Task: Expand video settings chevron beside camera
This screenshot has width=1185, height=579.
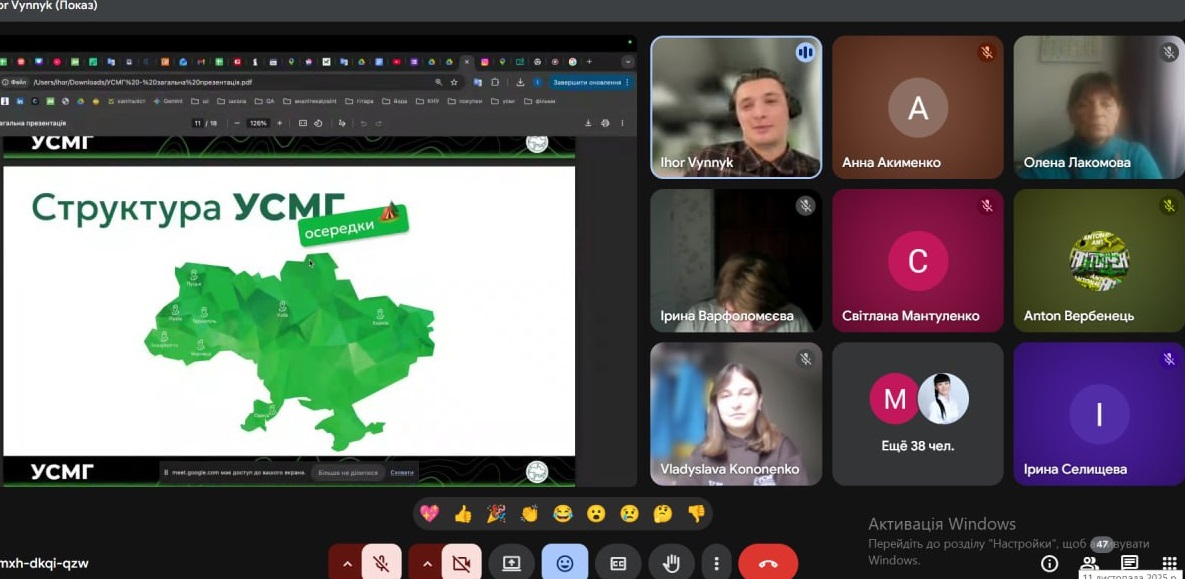Action: click(427, 563)
